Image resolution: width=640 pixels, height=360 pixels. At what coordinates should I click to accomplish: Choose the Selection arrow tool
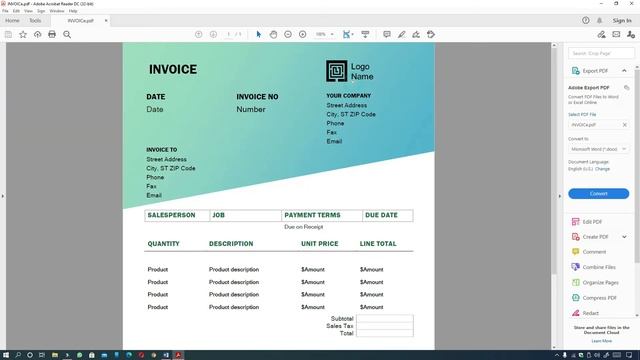point(258,35)
